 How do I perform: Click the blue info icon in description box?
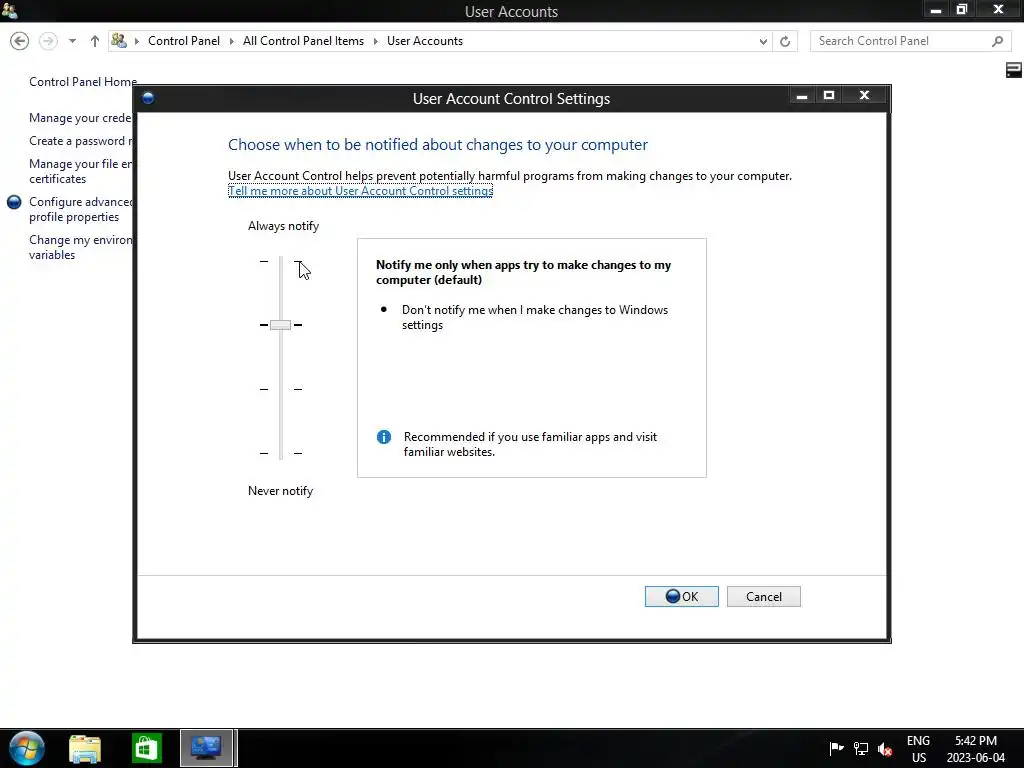pyautogui.click(x=384, y=437)
